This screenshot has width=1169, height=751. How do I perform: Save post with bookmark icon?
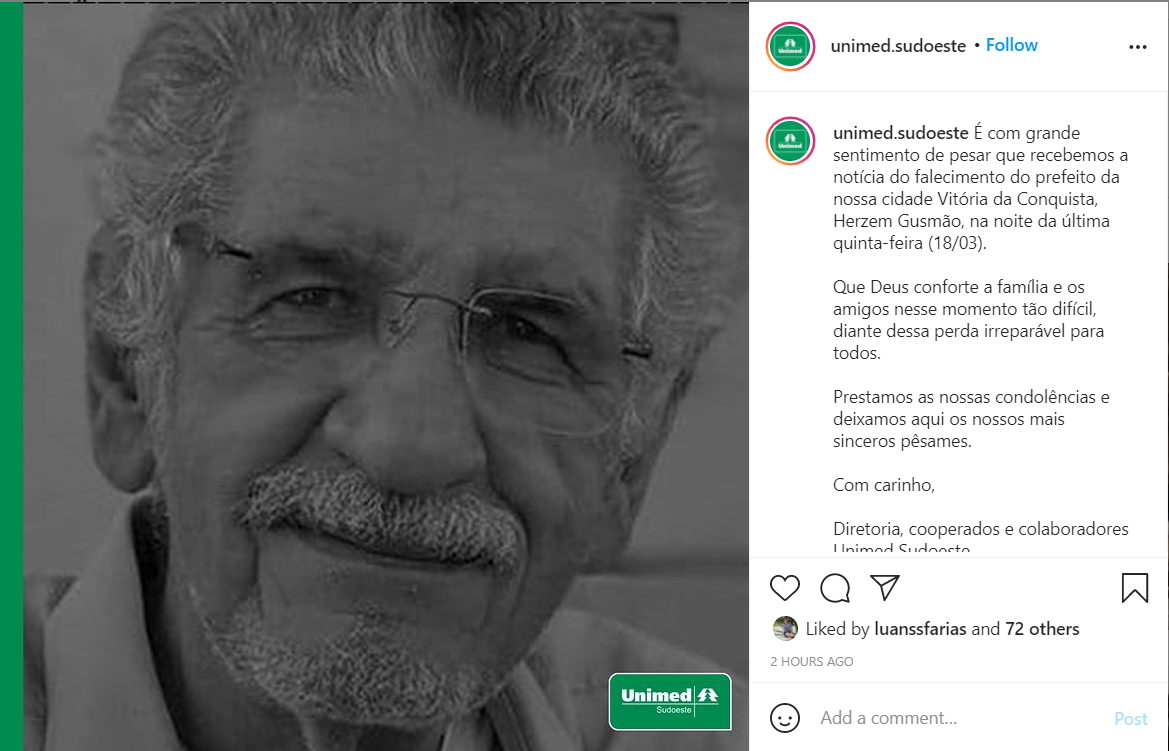coord(1135,588)
